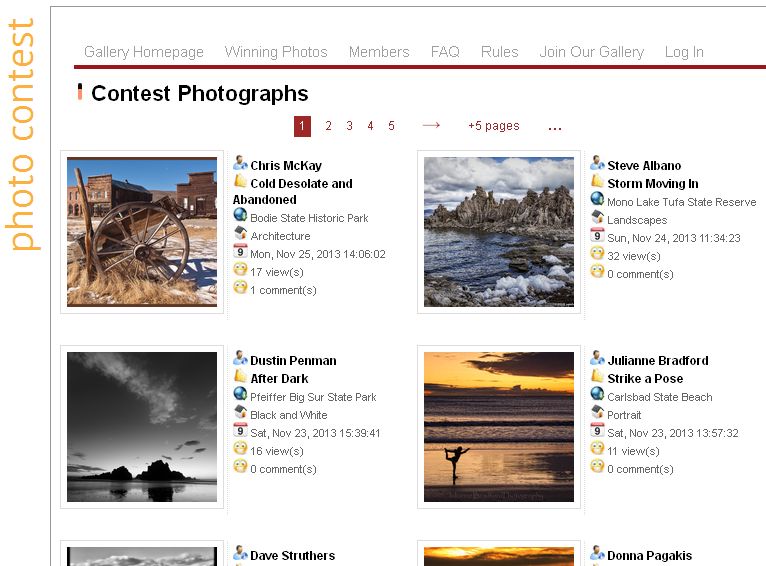Image resolution: width=766 pixels, height=566 pixels.
Task: Click the next page arrow
Action: [431, 126]
